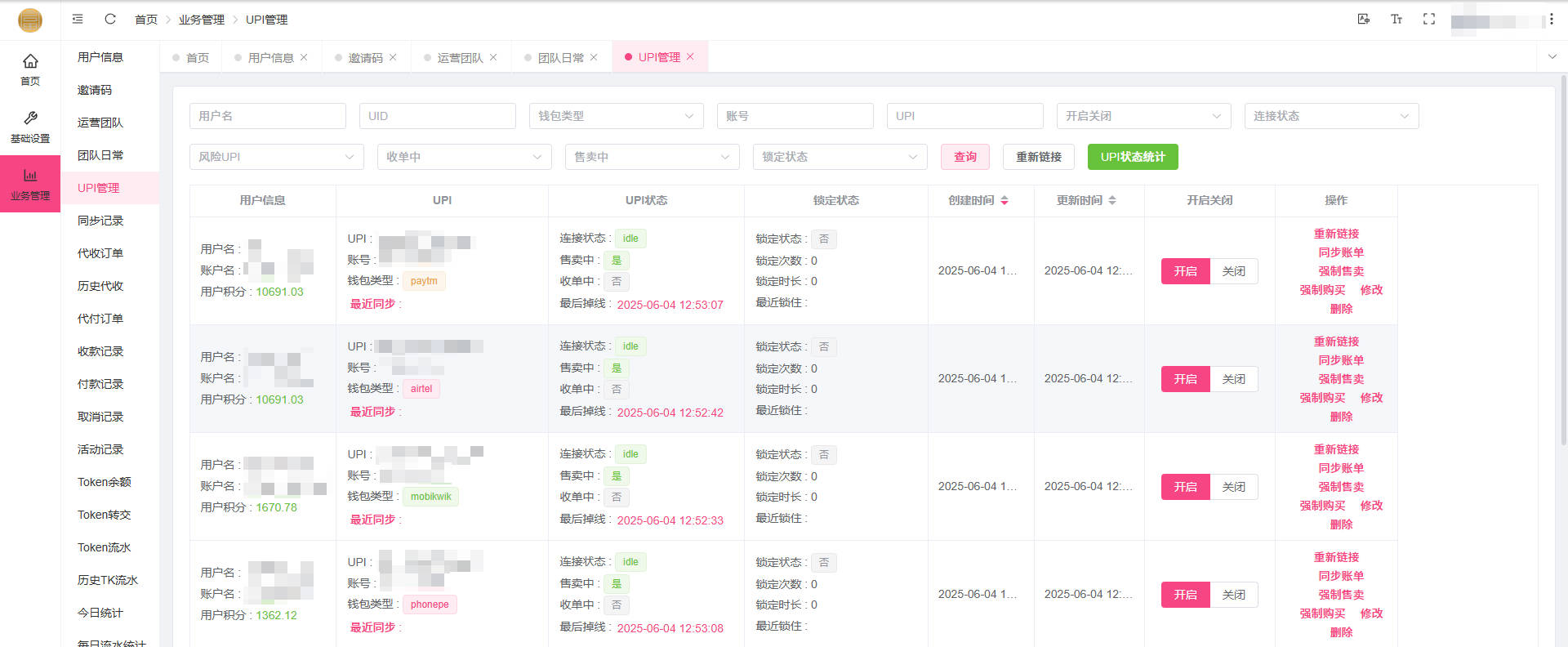Open 代收订单 in the side menu

pyautogui.click(x=100, y=253)
